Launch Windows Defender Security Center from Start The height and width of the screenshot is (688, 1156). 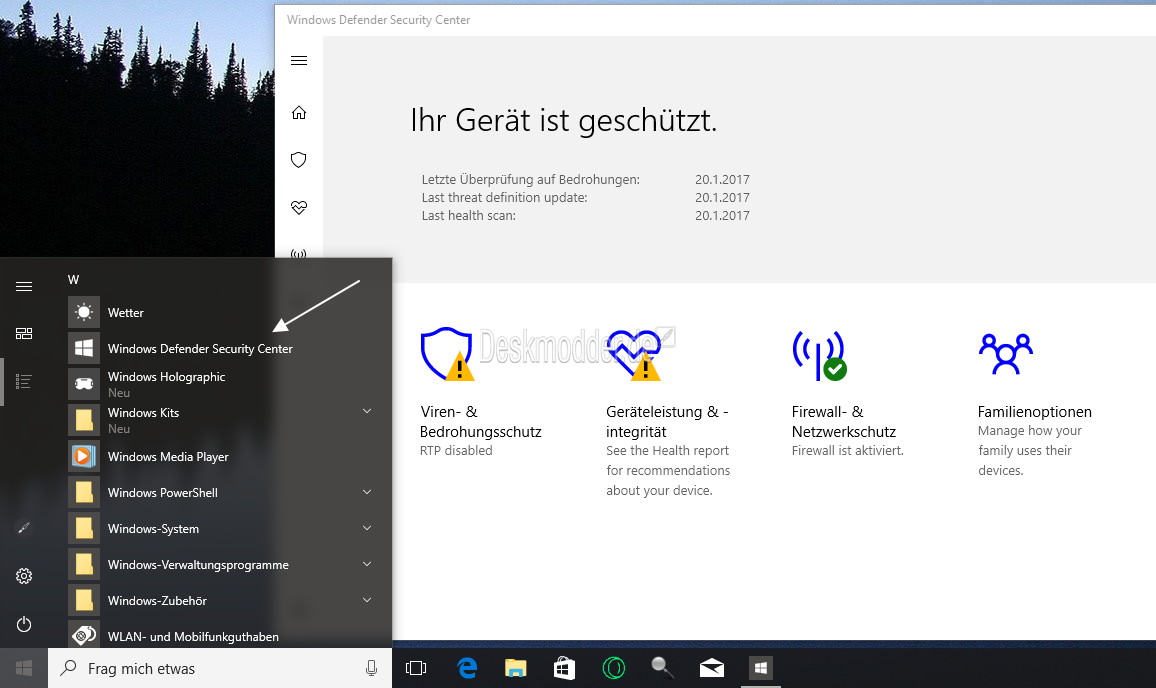tap(222, 349)
